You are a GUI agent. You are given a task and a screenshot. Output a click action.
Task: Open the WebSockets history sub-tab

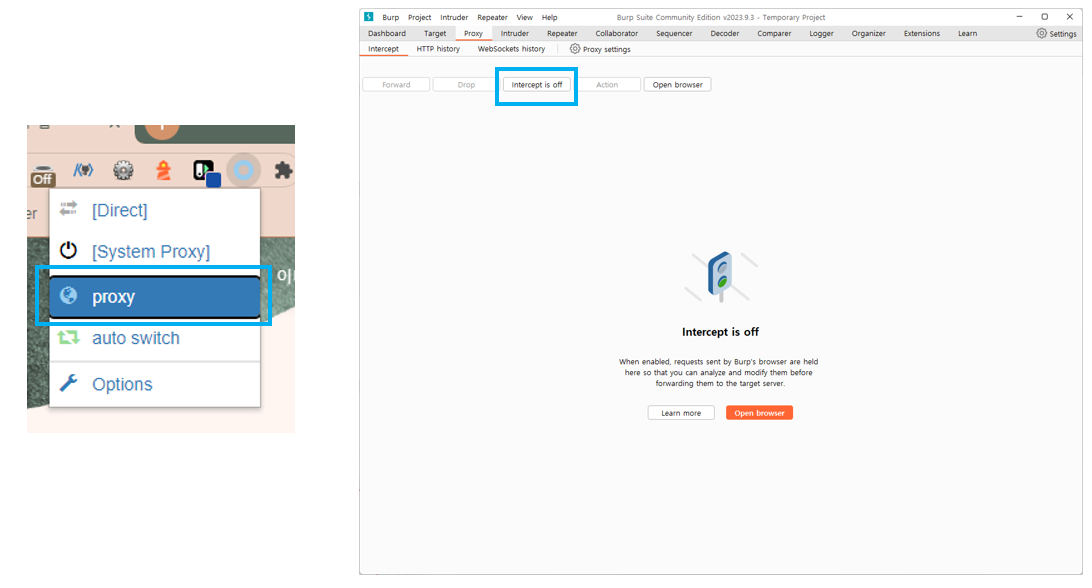[511, 49]
